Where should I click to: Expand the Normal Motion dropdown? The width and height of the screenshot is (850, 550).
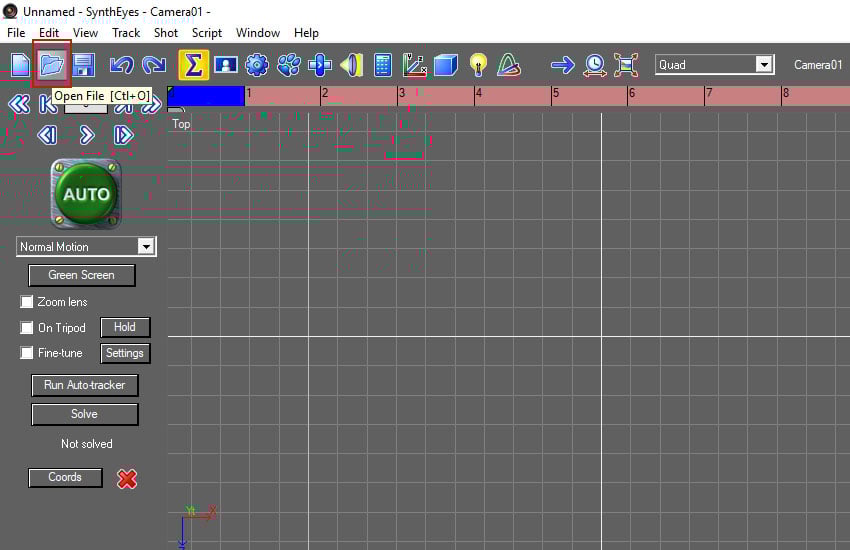tap(146, 247)
